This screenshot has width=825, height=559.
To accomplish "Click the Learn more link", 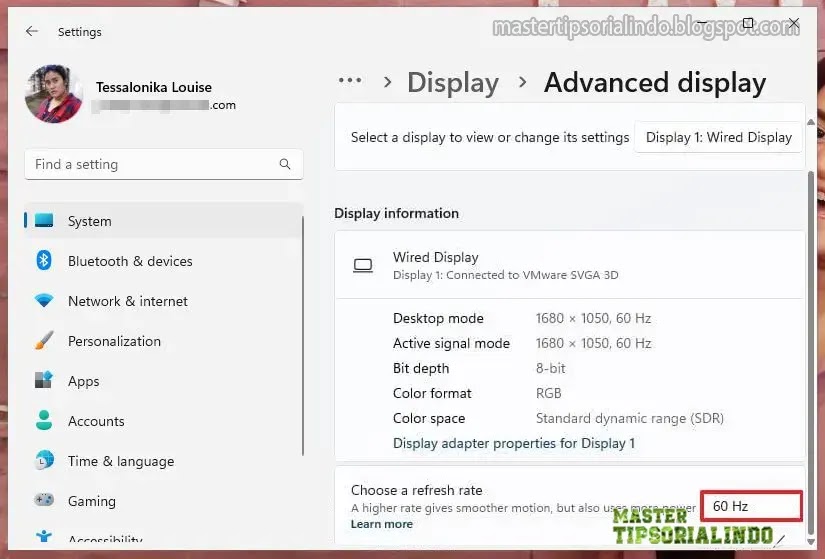I will [x=381, y=524].
